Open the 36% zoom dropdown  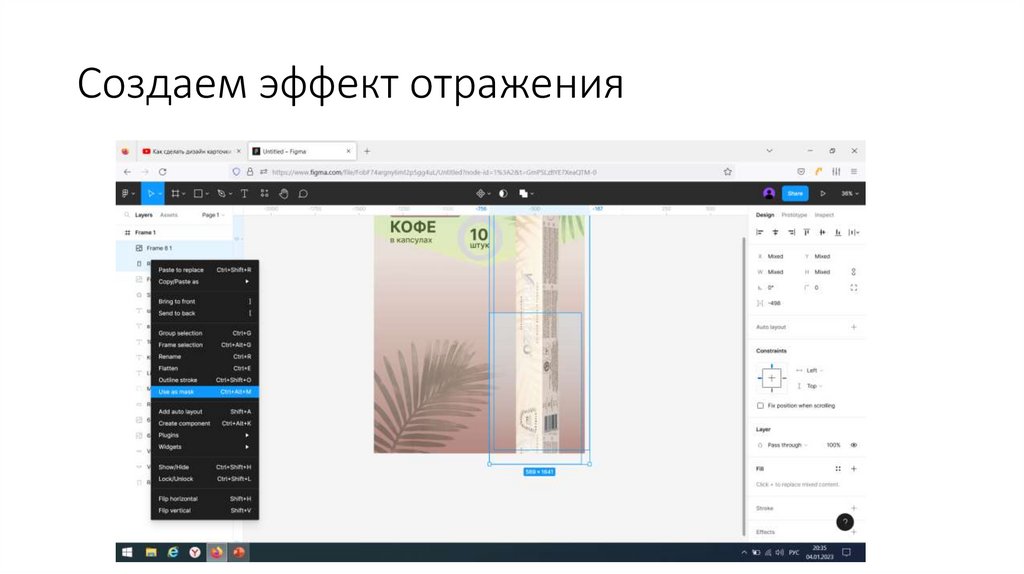click(x=849, y=193)
